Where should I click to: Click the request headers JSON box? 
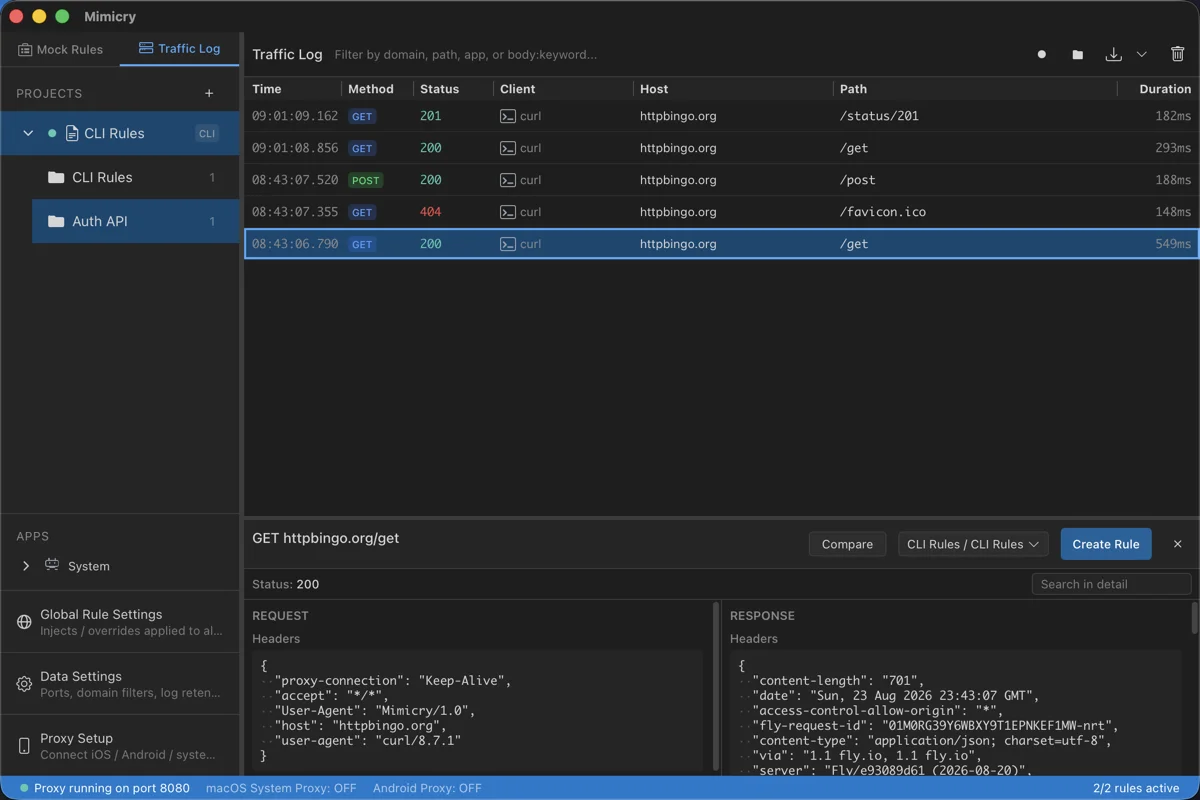pos(478,711)
